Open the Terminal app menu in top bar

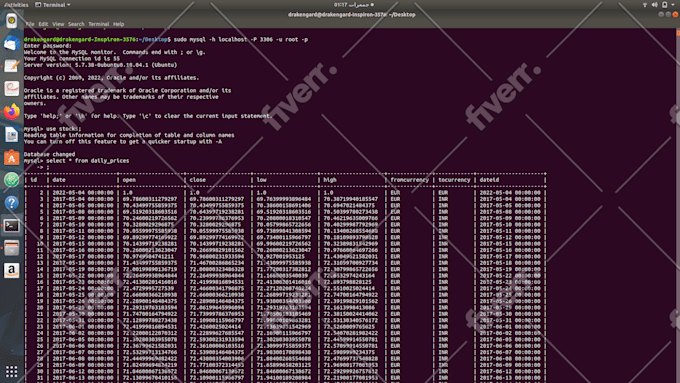click(x=52, y=5)
